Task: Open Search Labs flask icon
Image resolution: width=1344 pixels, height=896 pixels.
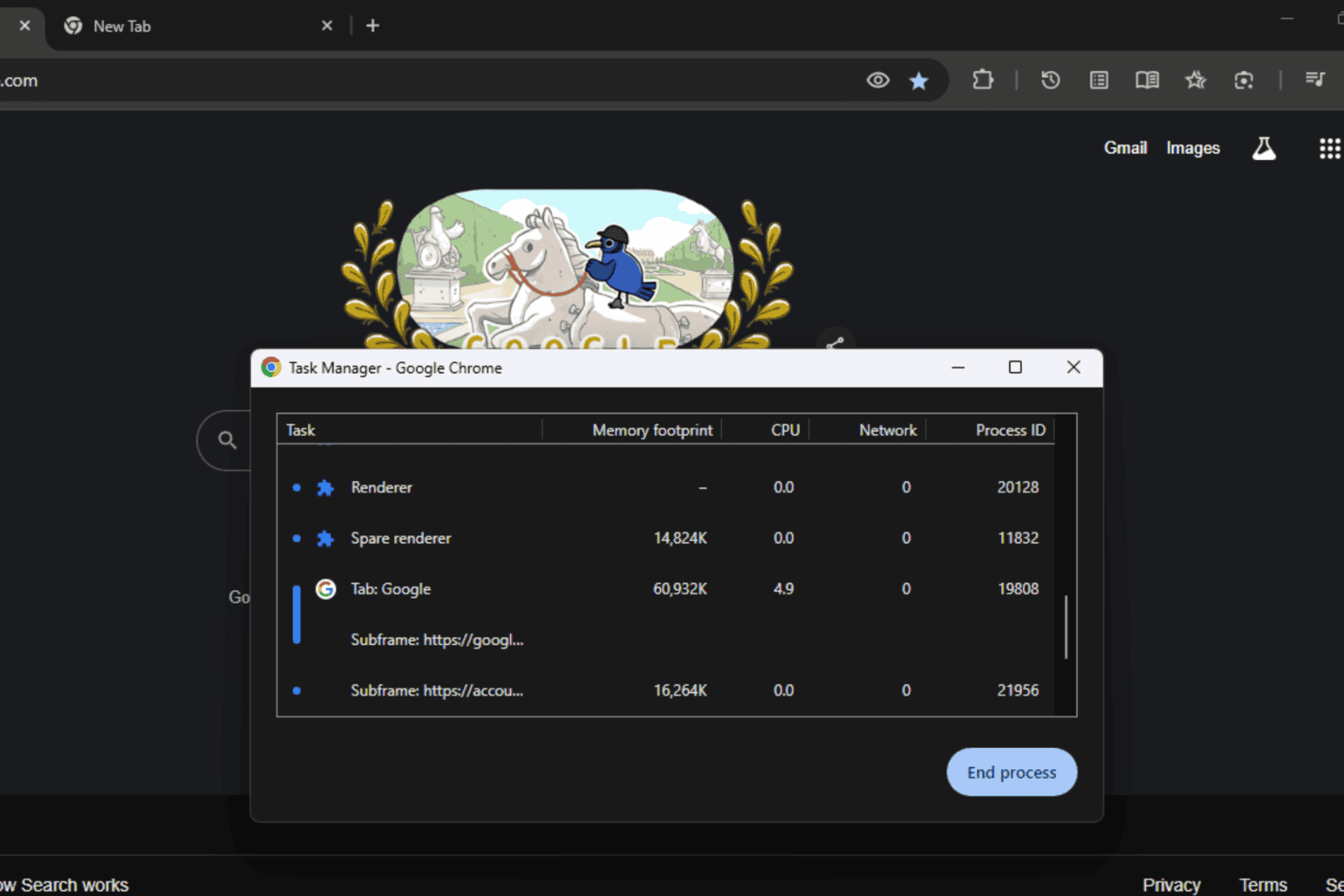Action: [1263, 148]
